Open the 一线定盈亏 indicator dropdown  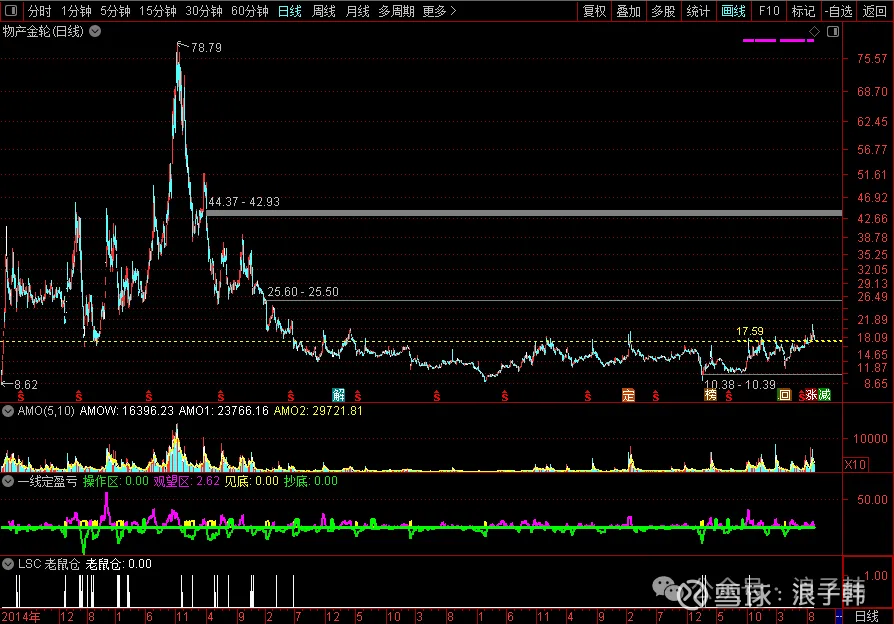coord(8,481)
